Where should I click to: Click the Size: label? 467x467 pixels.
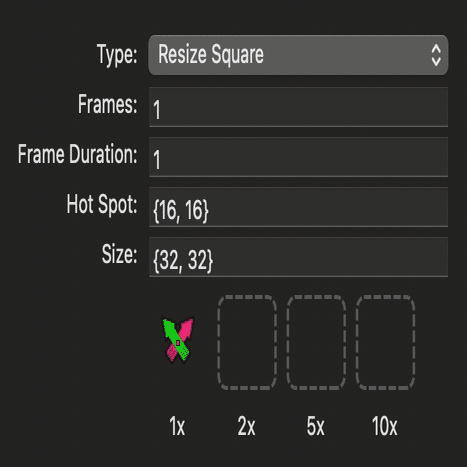coord(119,254)
